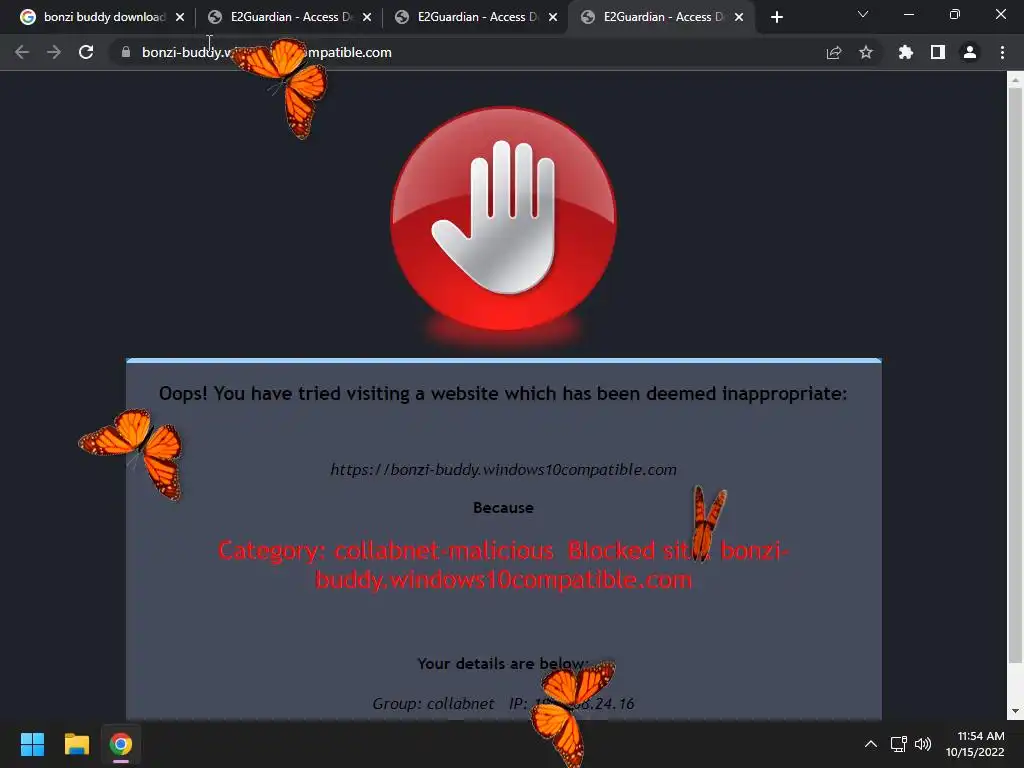Open the Windows Start menu
Viewport: 1024px width, 768px height.
[32, 744]
